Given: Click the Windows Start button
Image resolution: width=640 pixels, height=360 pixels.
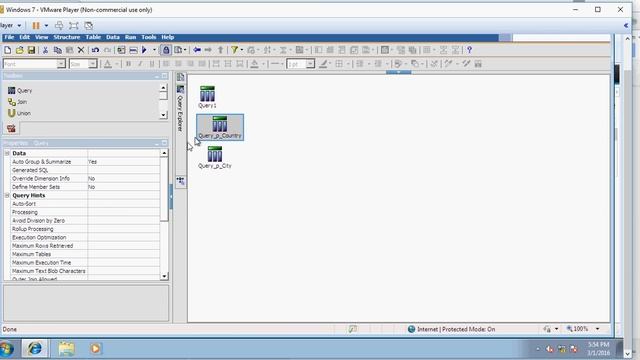Looking at the screenshot, I should 7,349.
